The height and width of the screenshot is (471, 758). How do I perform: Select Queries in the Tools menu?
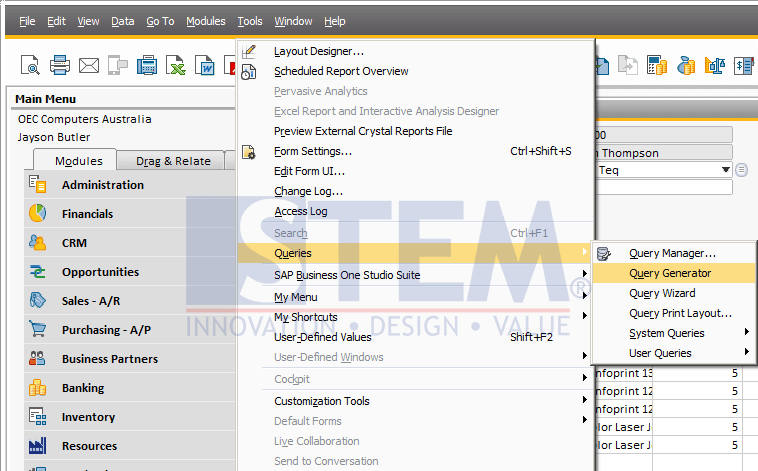click(x=416, y=253)
